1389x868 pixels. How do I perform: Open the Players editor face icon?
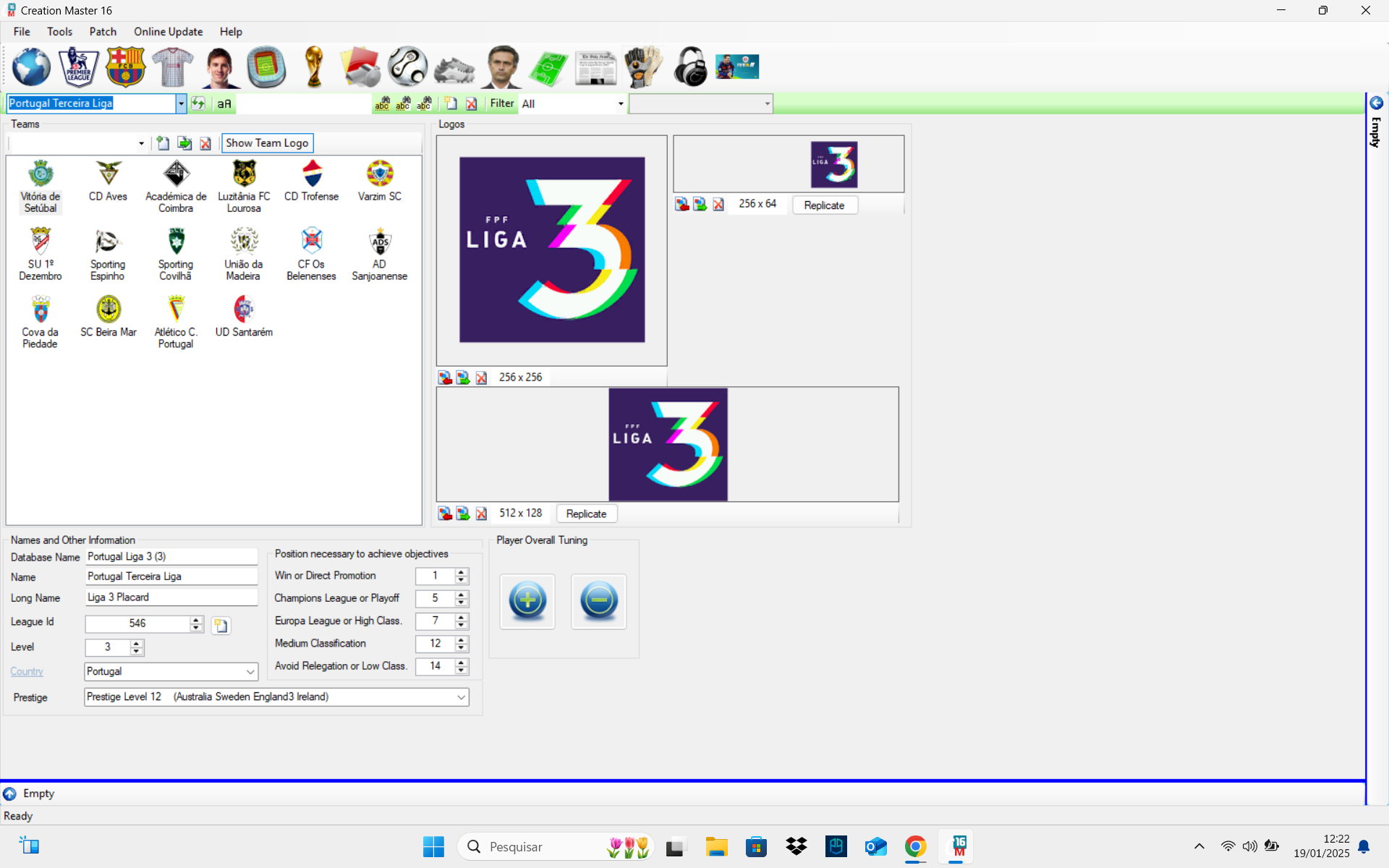click(219, 67)
